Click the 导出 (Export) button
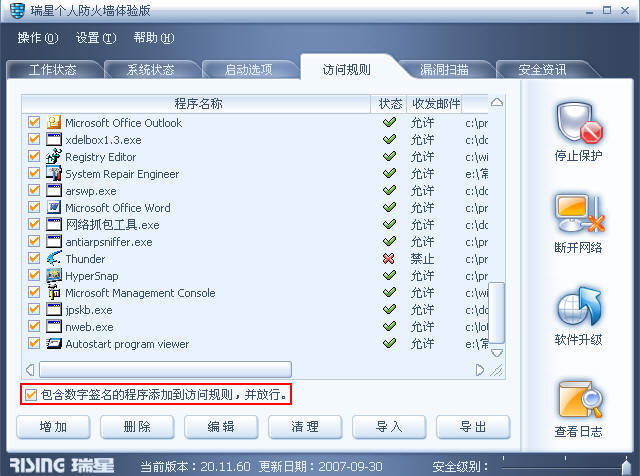The height and width of the screenshot is (476, 640). (473, 427)
